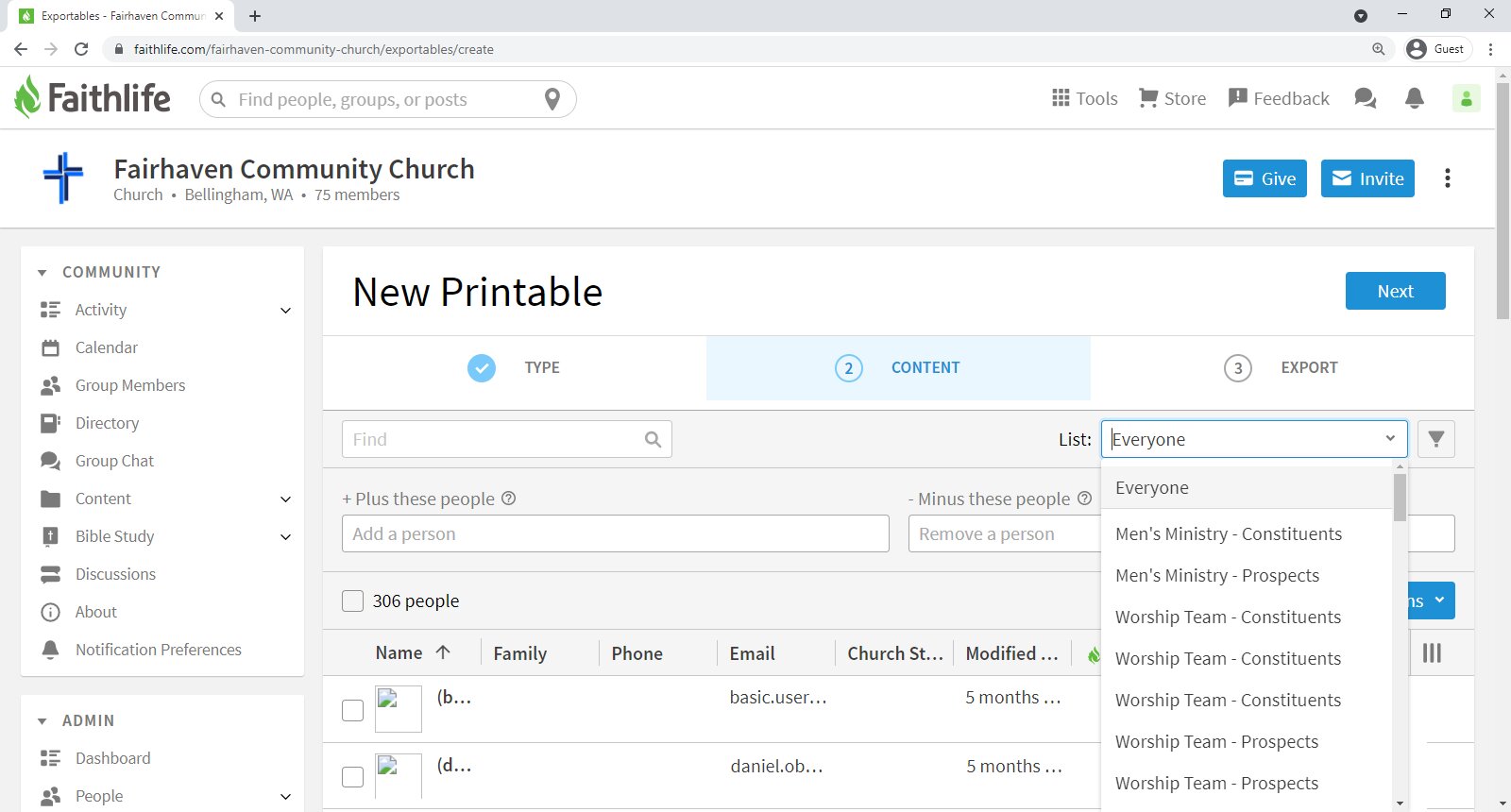The width and height of the screenshot is (1511, 812).
Task: Click the Add a person field
Action: point(616,533)
